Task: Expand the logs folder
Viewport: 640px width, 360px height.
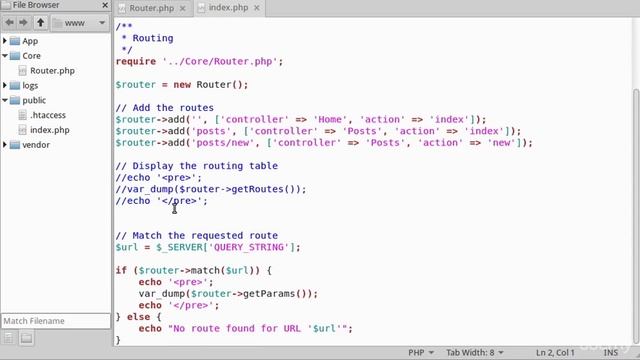Action: pos(5,85)
